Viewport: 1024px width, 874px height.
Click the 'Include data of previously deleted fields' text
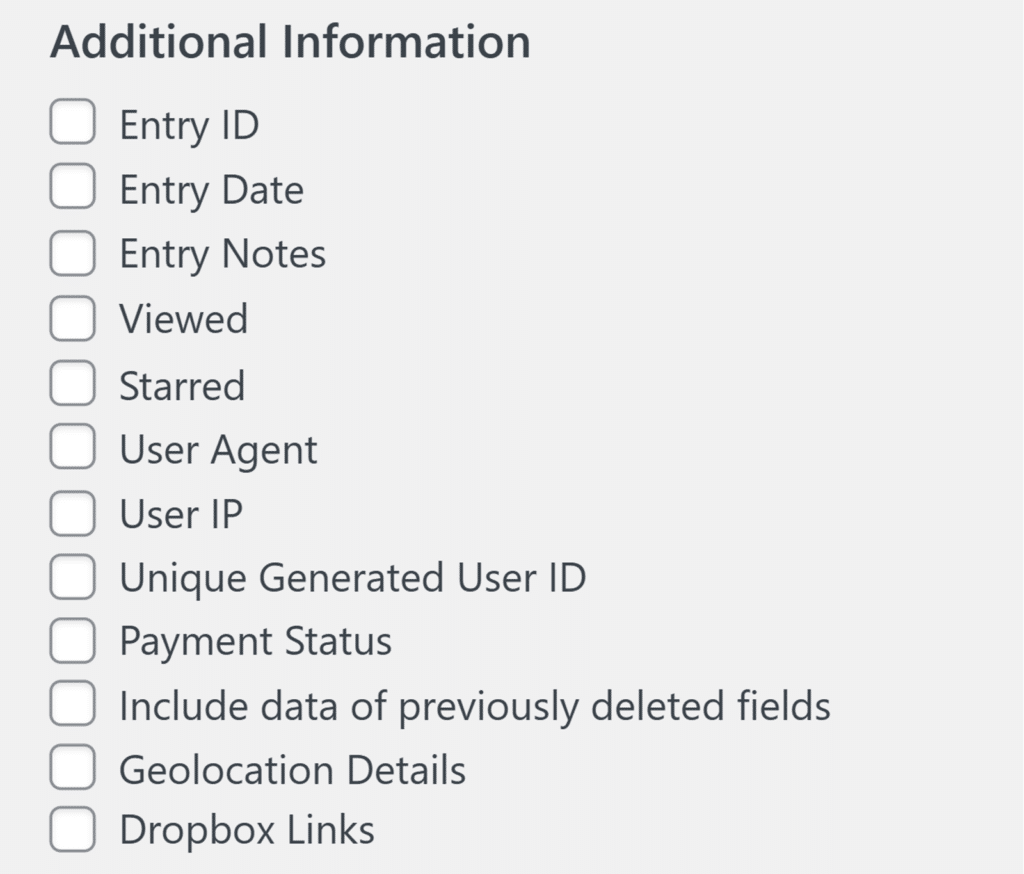474,706
